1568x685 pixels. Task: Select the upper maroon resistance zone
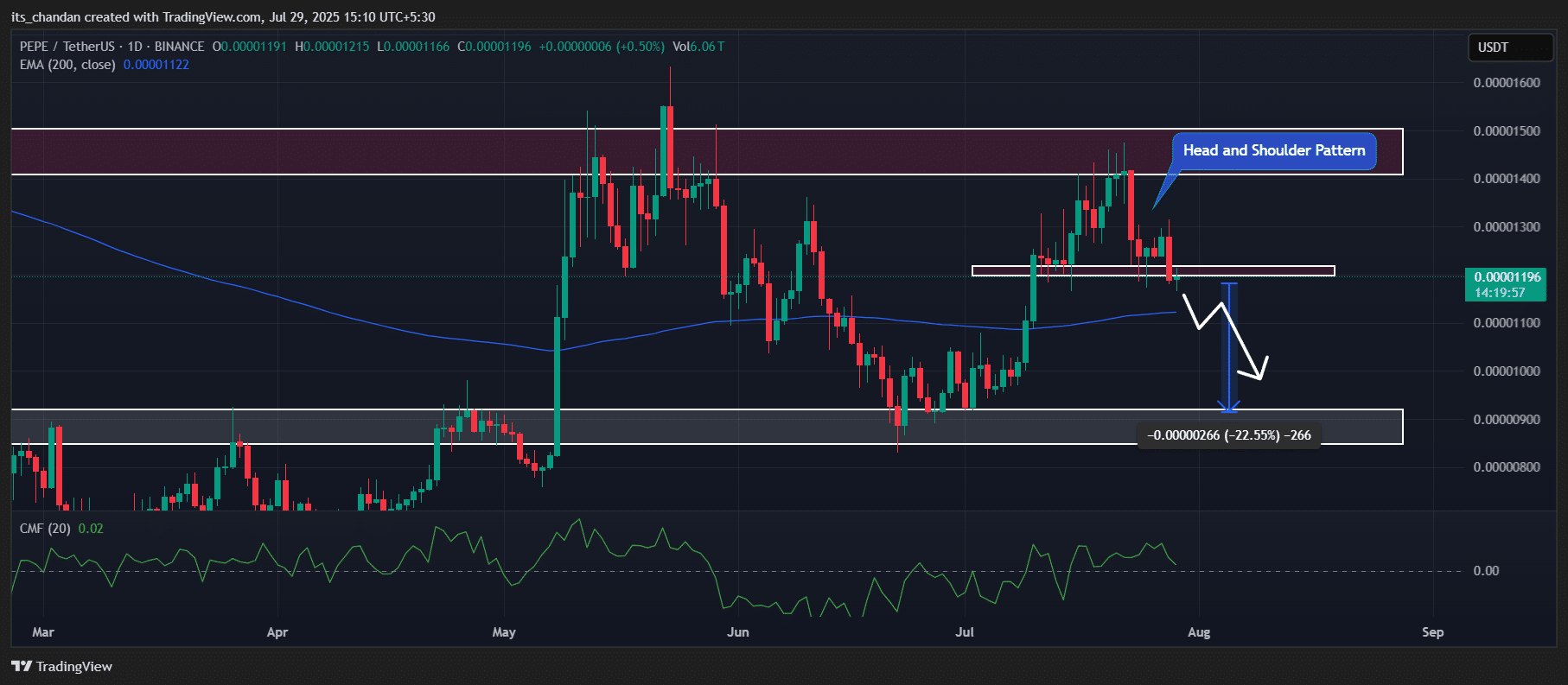346,152
